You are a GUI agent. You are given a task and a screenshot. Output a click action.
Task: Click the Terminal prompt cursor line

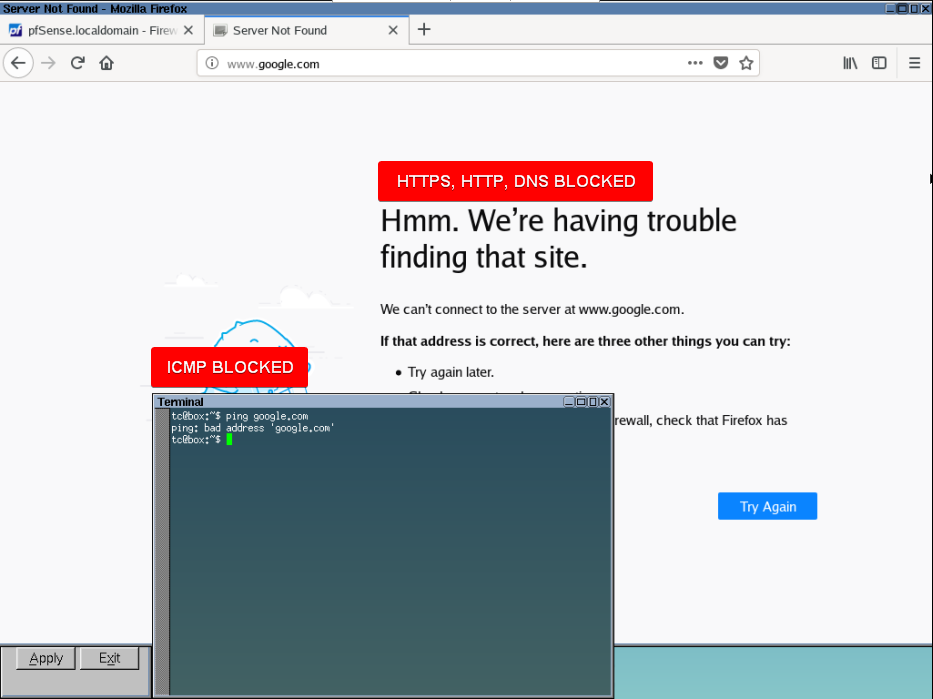pyautogui.click(x=202, y=440)
